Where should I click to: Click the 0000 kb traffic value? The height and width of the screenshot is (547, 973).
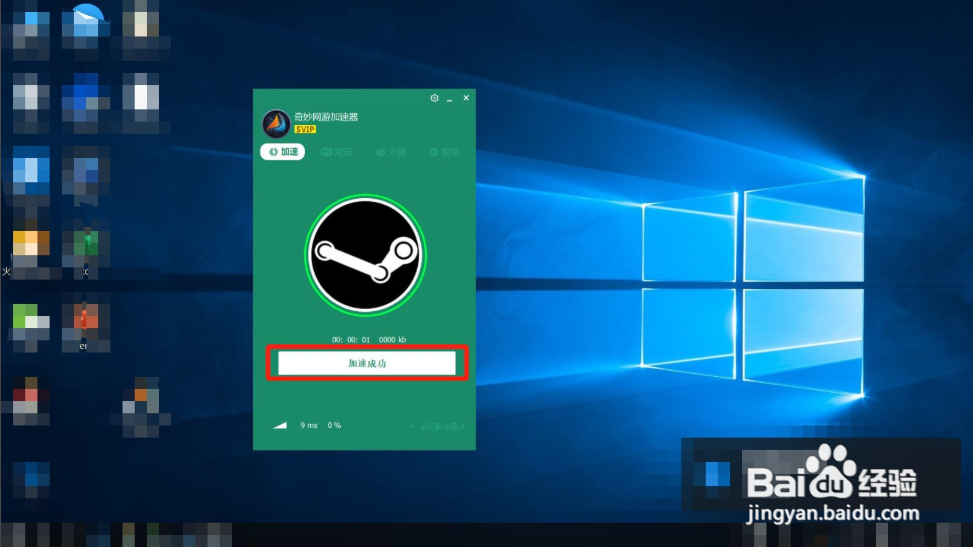click(392, 340)
